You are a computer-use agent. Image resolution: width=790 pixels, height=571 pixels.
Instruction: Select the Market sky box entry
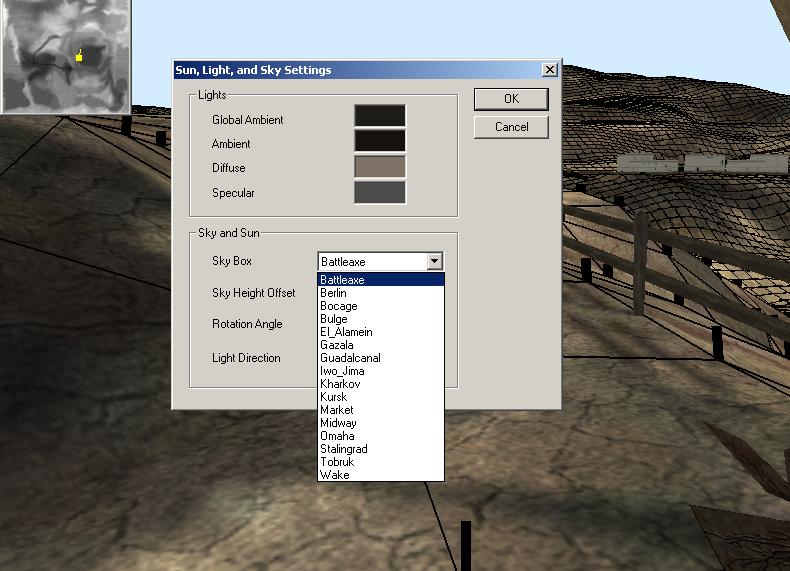click(381, 410)
